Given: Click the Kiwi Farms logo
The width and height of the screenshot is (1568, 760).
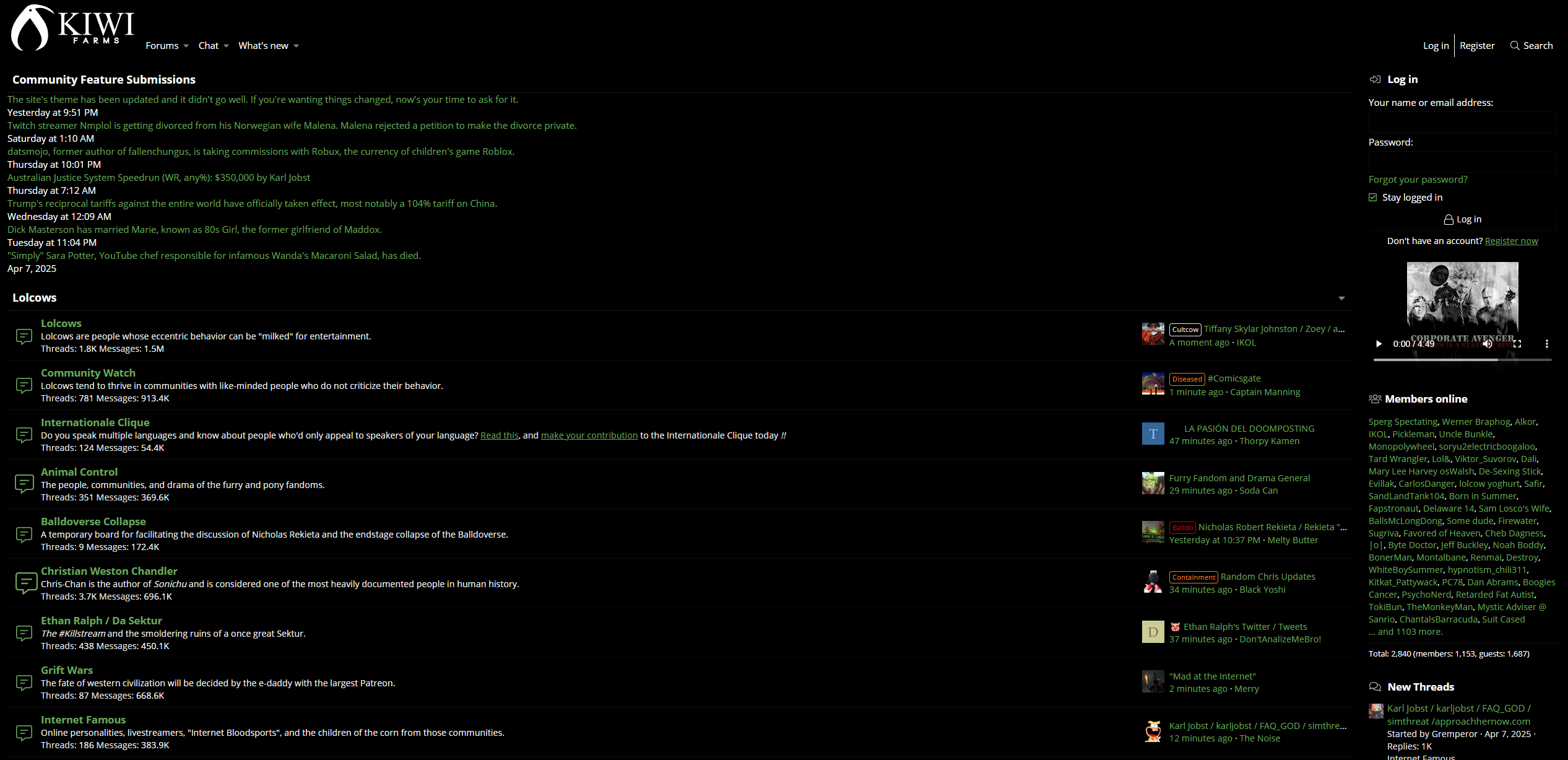Looking at the screenshot, I should [x=72, y=28].
